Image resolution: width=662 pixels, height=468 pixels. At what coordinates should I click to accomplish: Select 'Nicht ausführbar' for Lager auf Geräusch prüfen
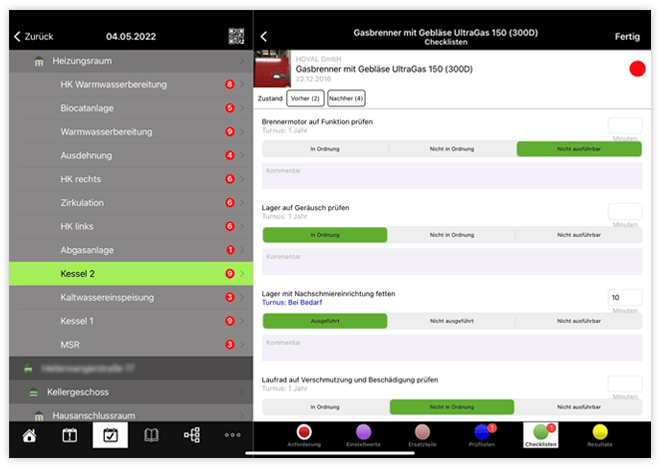pyautogui.click(x=579, y=235)
